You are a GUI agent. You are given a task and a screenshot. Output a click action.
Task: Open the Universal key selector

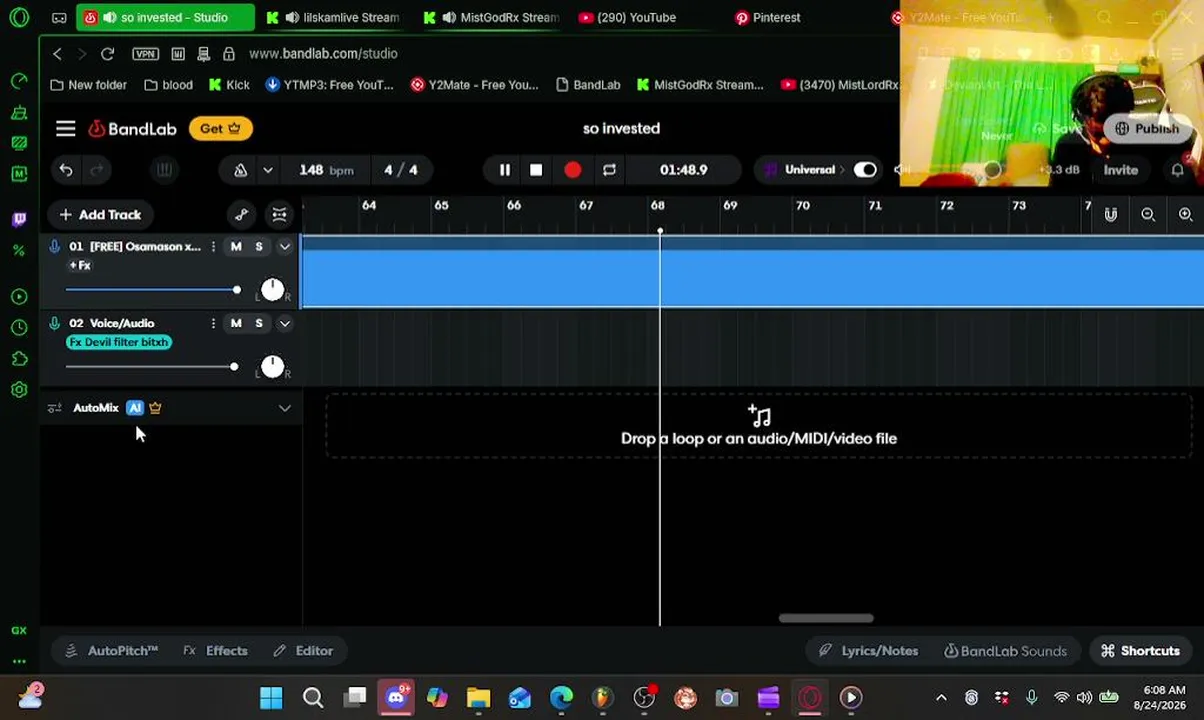coord(803,170)
